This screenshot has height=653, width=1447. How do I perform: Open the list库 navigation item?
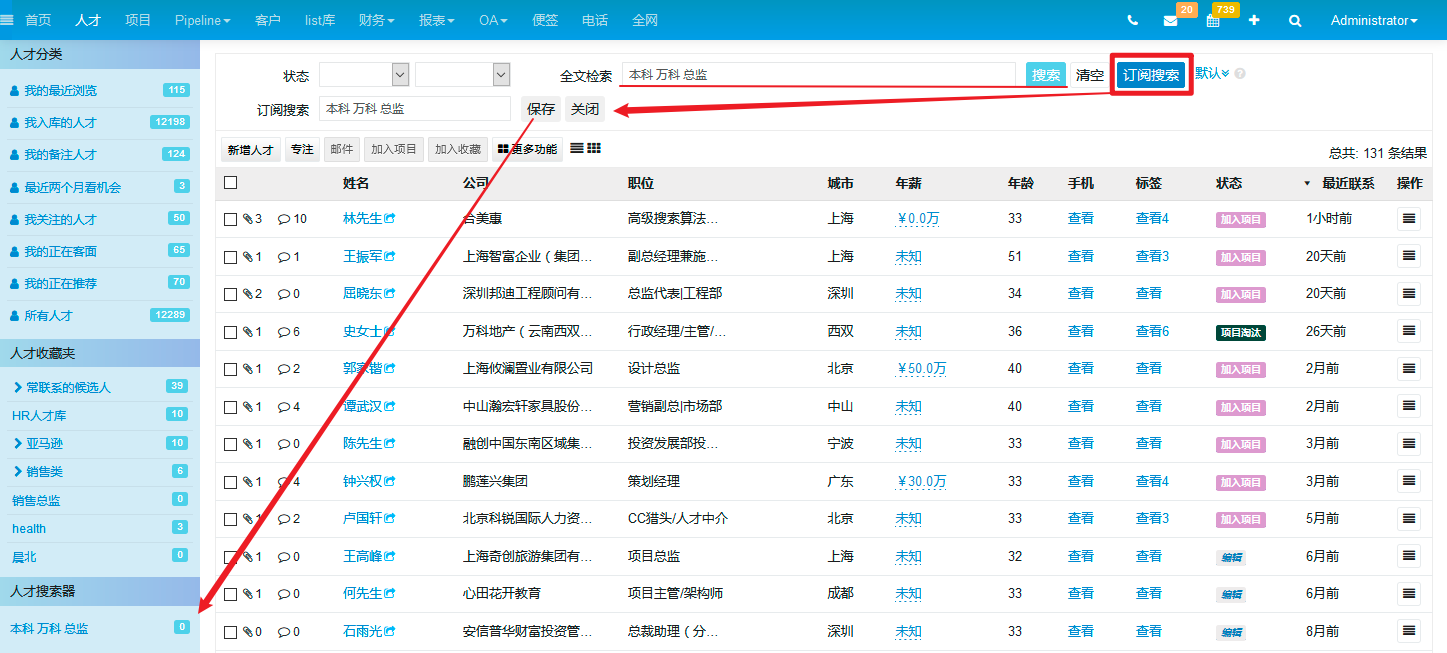point(320,20)
